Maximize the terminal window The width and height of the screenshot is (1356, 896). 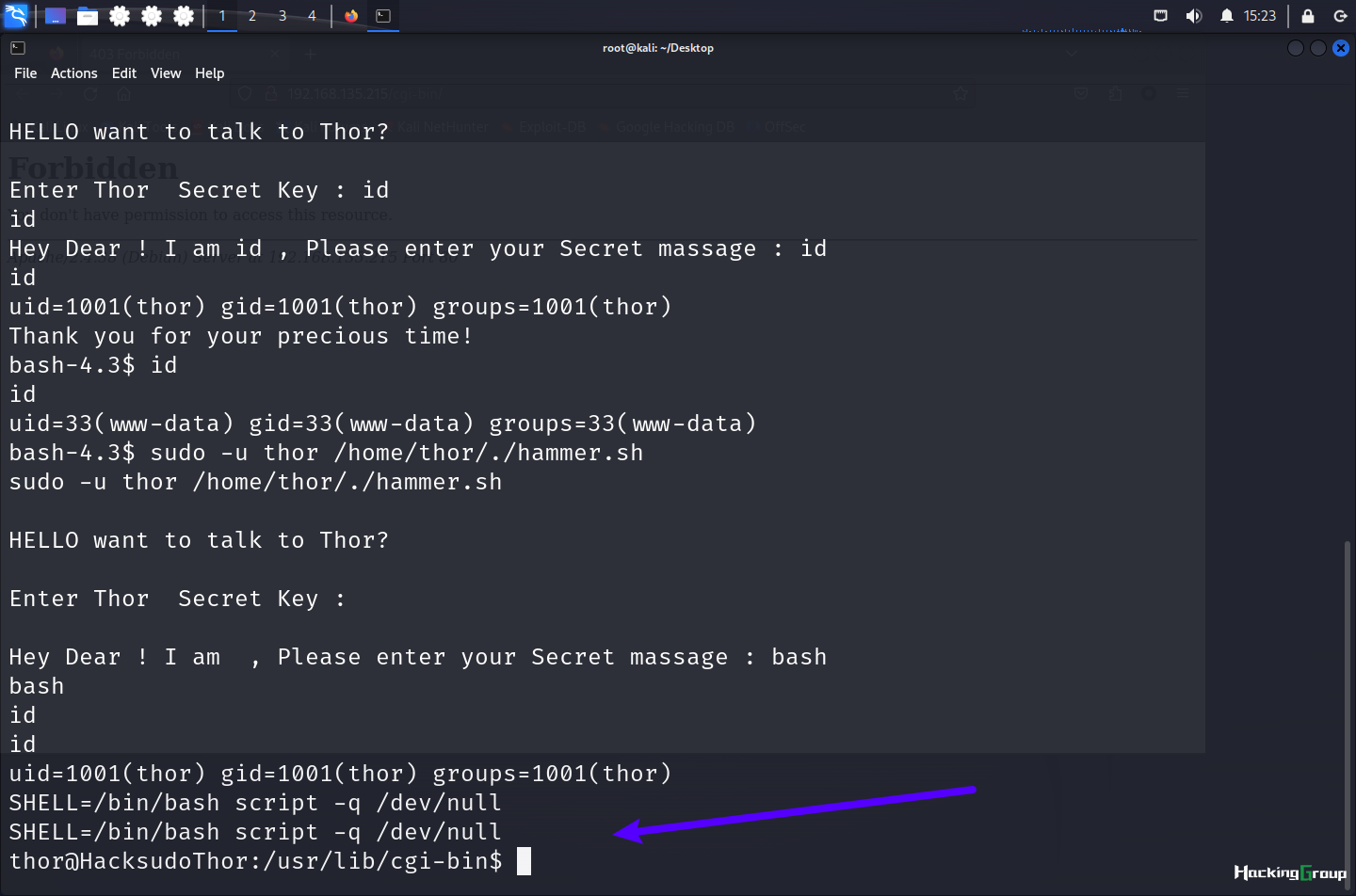click(x=1318, y=48)
